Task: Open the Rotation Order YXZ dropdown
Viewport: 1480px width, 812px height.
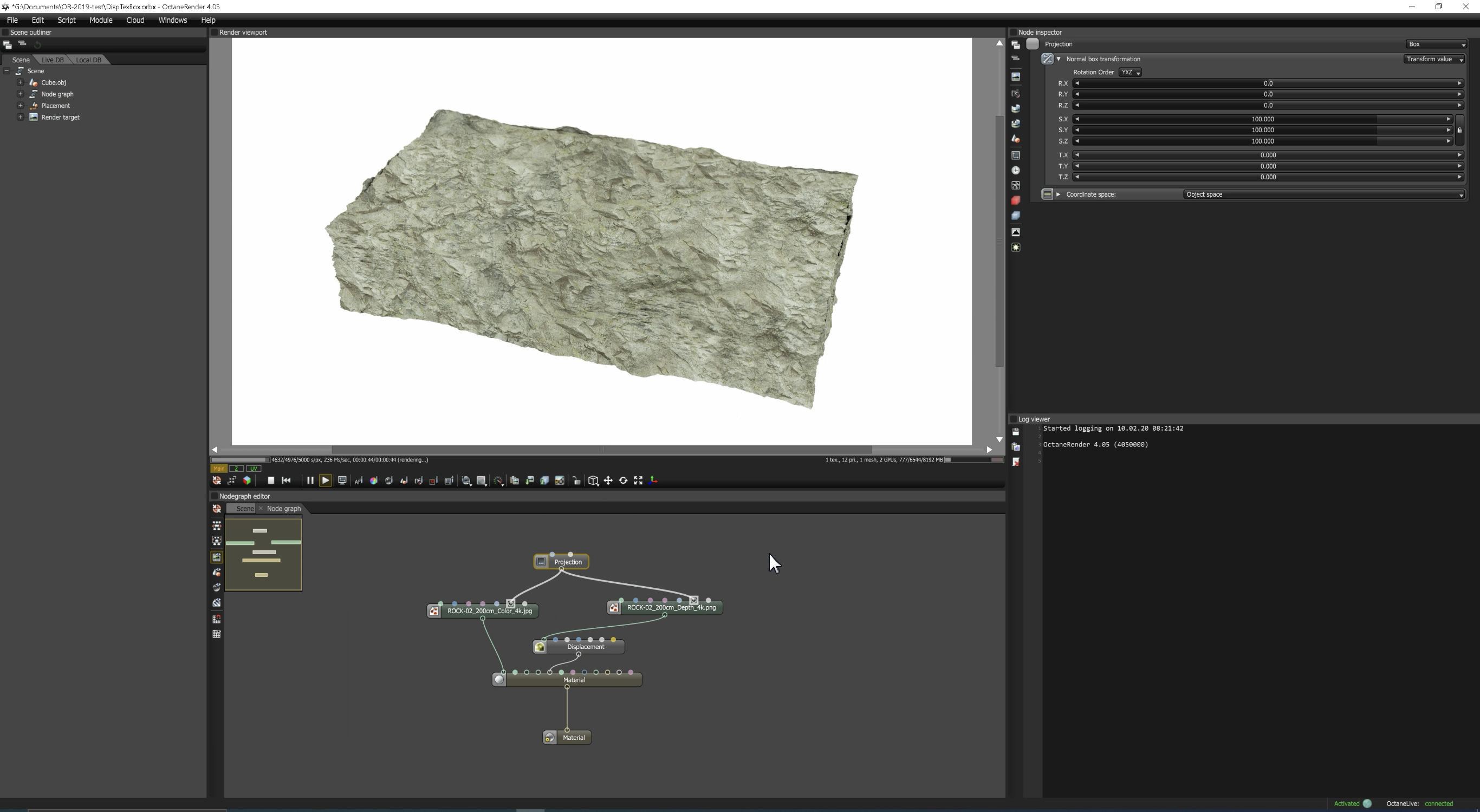Action: 1130,73
